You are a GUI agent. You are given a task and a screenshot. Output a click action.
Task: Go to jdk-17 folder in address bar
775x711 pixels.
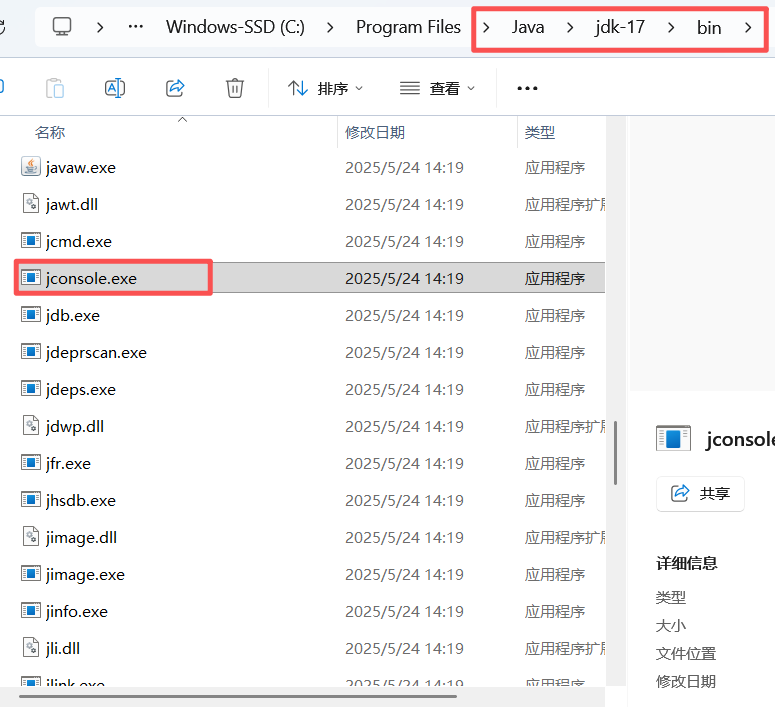(620, 27)
